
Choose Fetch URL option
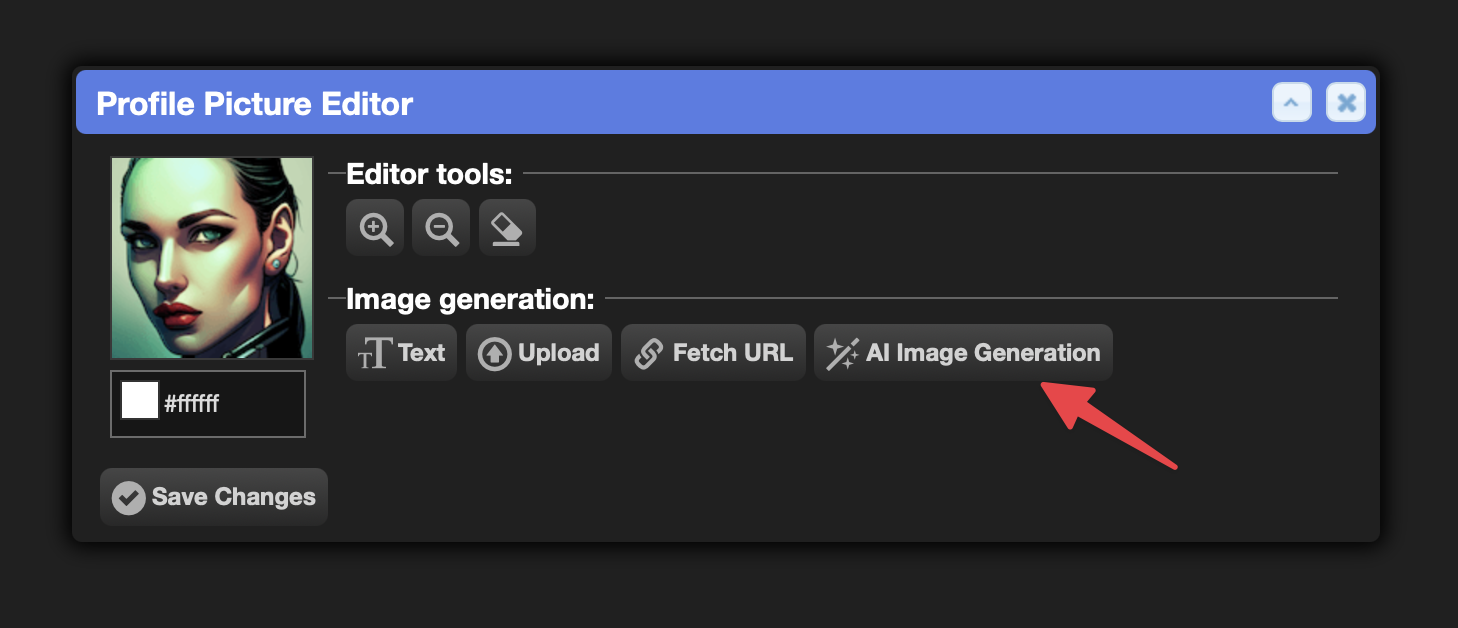(x=713, y=352)
